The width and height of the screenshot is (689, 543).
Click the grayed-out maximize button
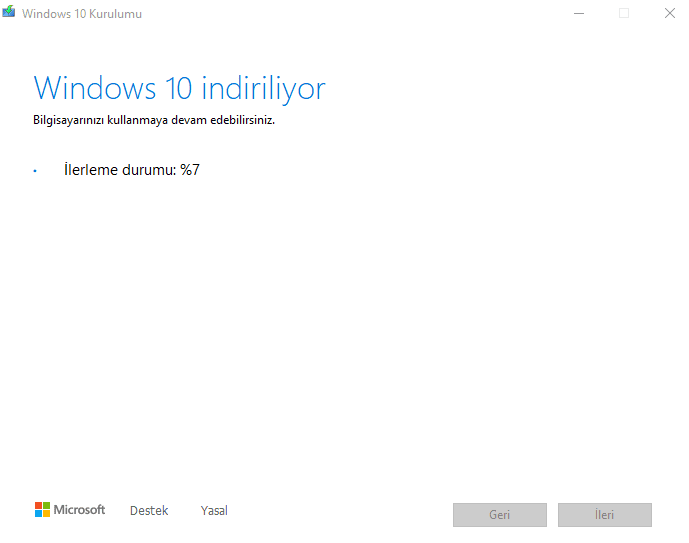pyautogui.click(x=624, y=13)
